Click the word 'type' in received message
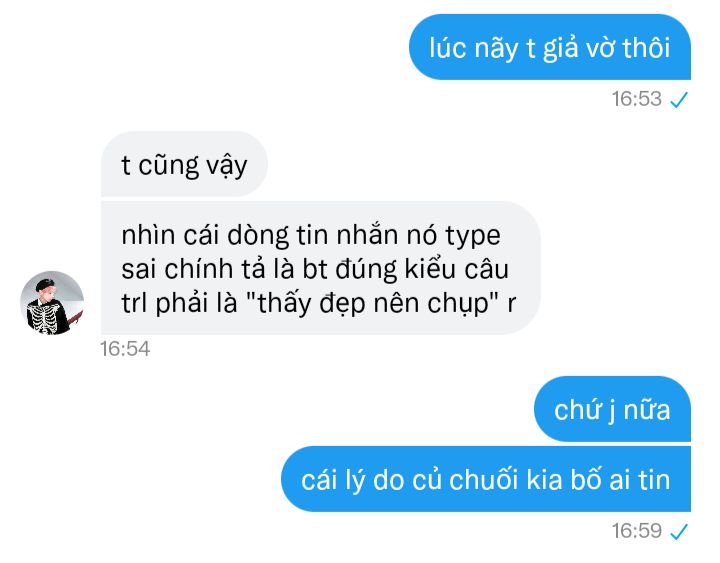The width and height of the screenshot is (720, 563). pos(472,237)
